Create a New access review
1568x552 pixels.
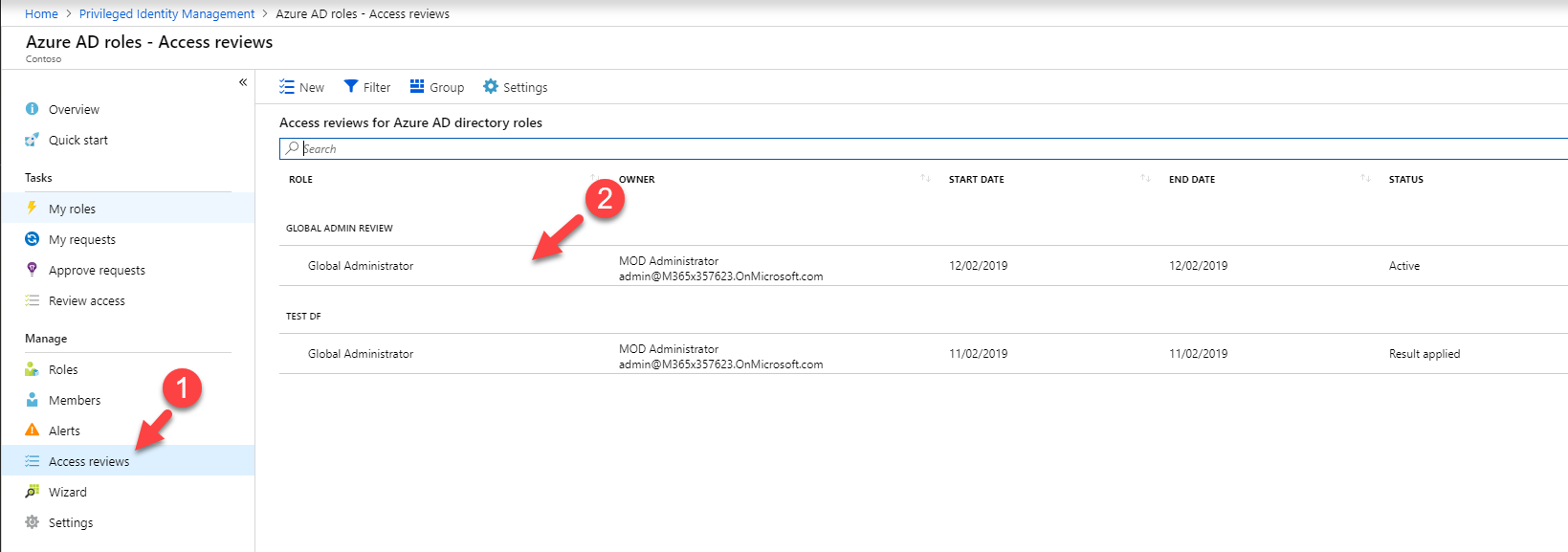tap(301, 87)
